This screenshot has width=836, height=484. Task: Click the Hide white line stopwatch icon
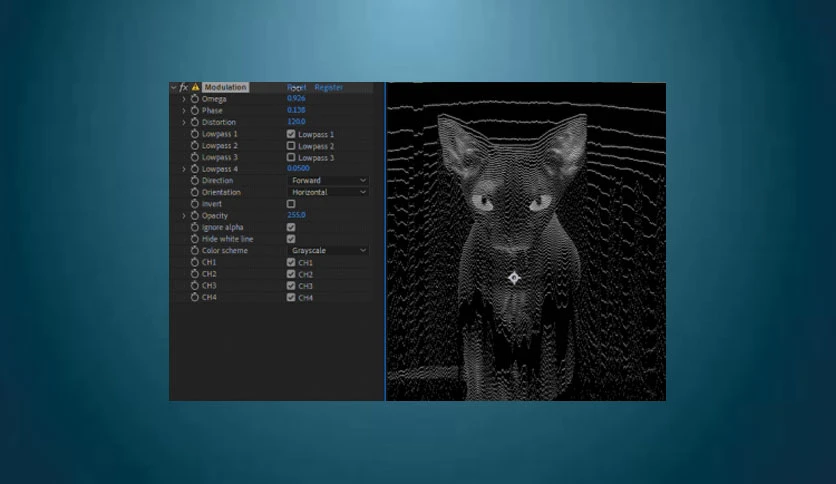pos(195,239)
